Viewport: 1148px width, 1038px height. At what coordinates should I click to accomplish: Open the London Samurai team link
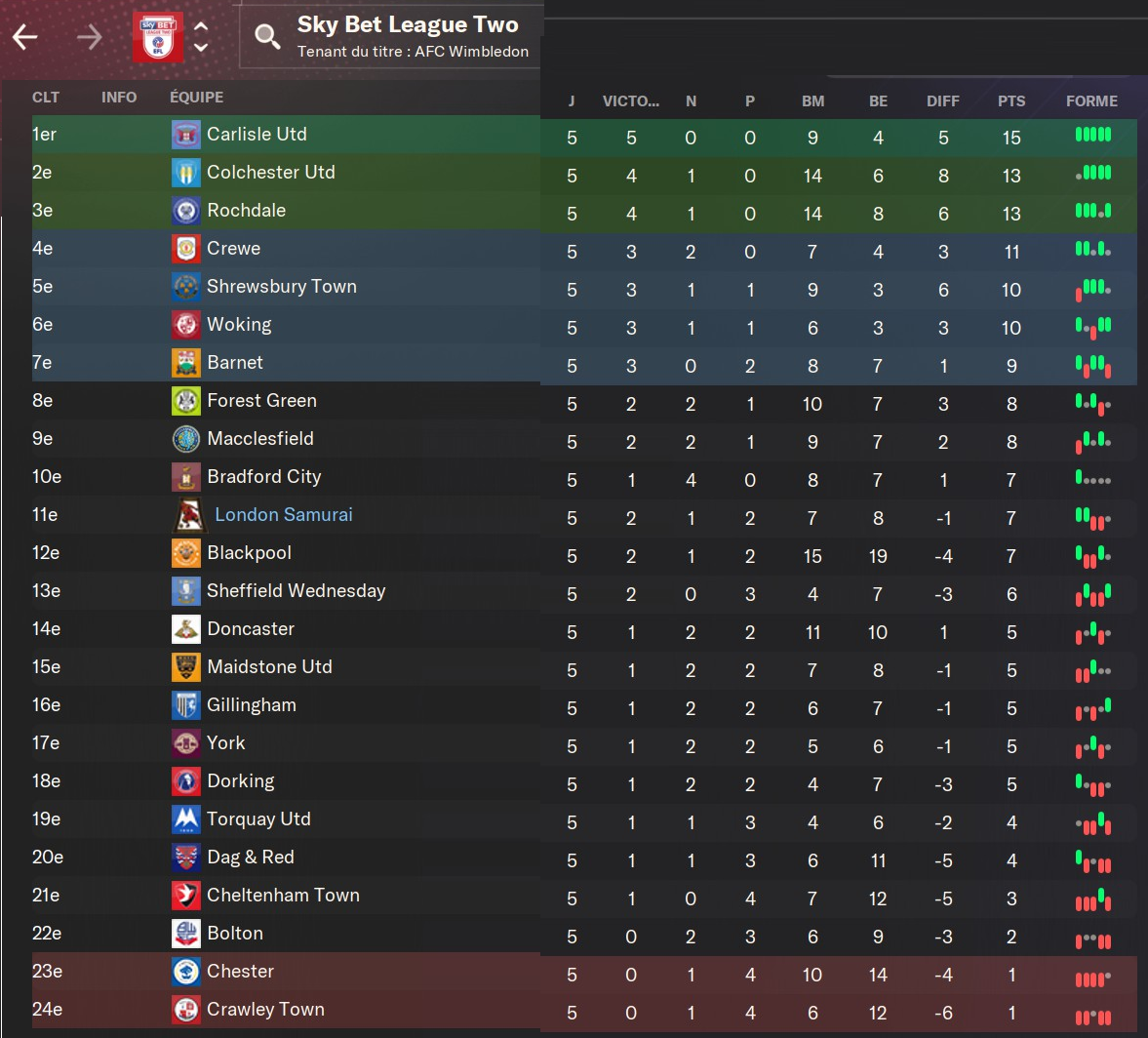coord(283,515)
